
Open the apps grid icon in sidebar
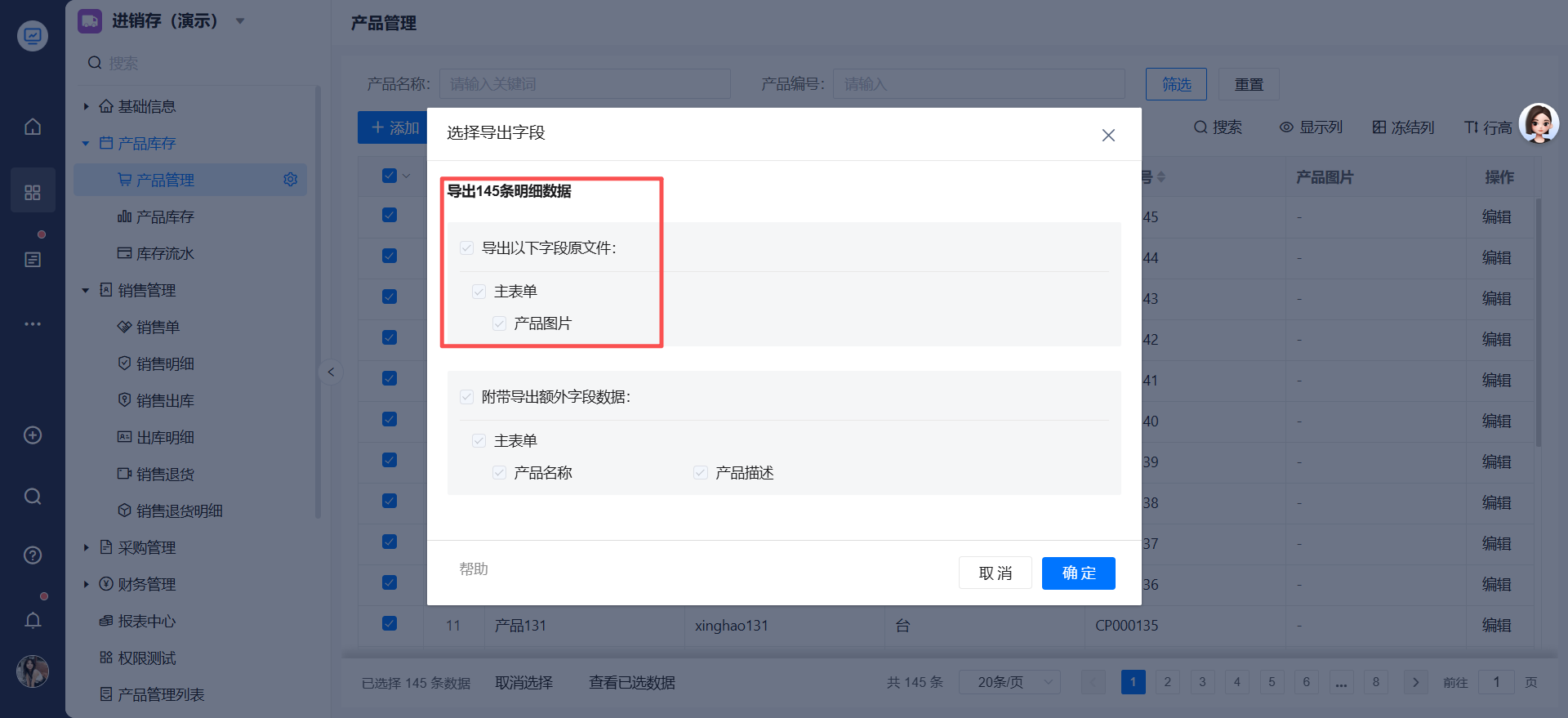(x=33, y=192)
